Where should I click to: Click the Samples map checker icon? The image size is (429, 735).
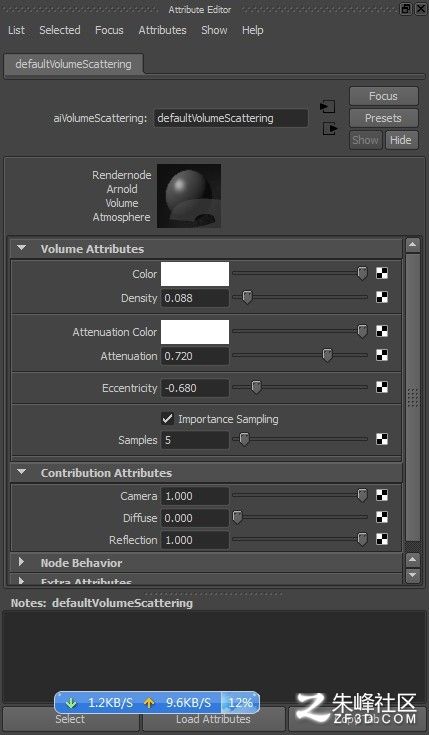(382, 439)
